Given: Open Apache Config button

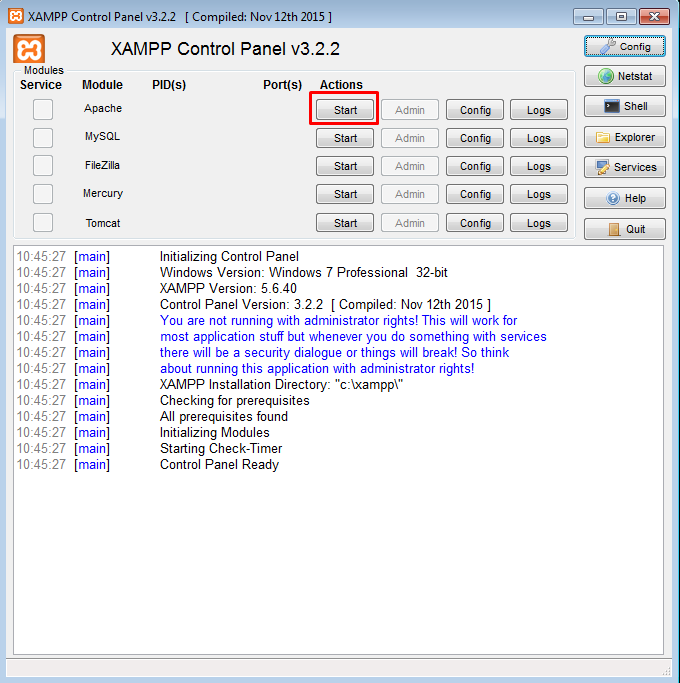Looking at the screenshot, I should point(475,110).
